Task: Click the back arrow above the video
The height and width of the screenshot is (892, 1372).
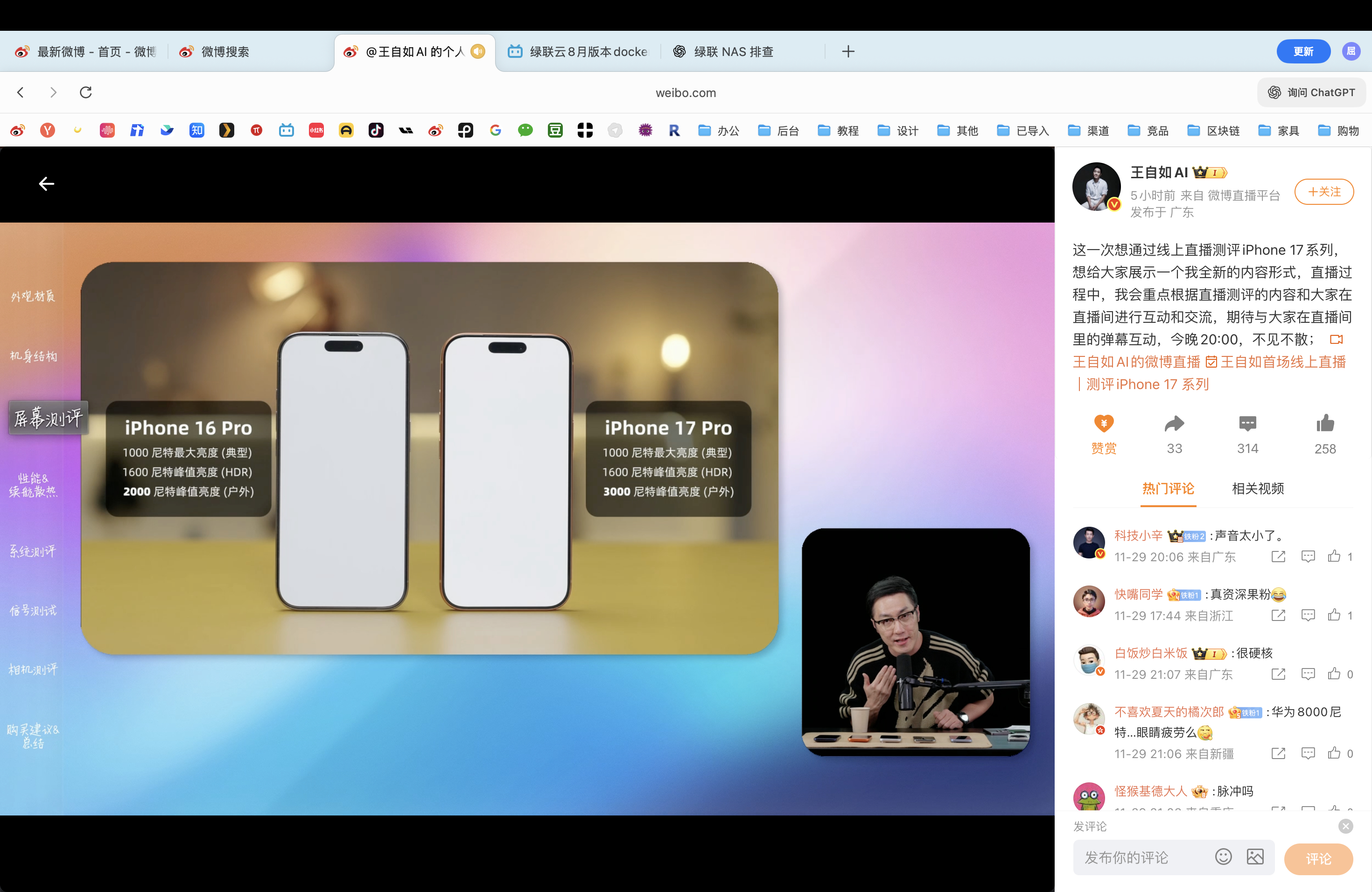Action: coord(46,184)
